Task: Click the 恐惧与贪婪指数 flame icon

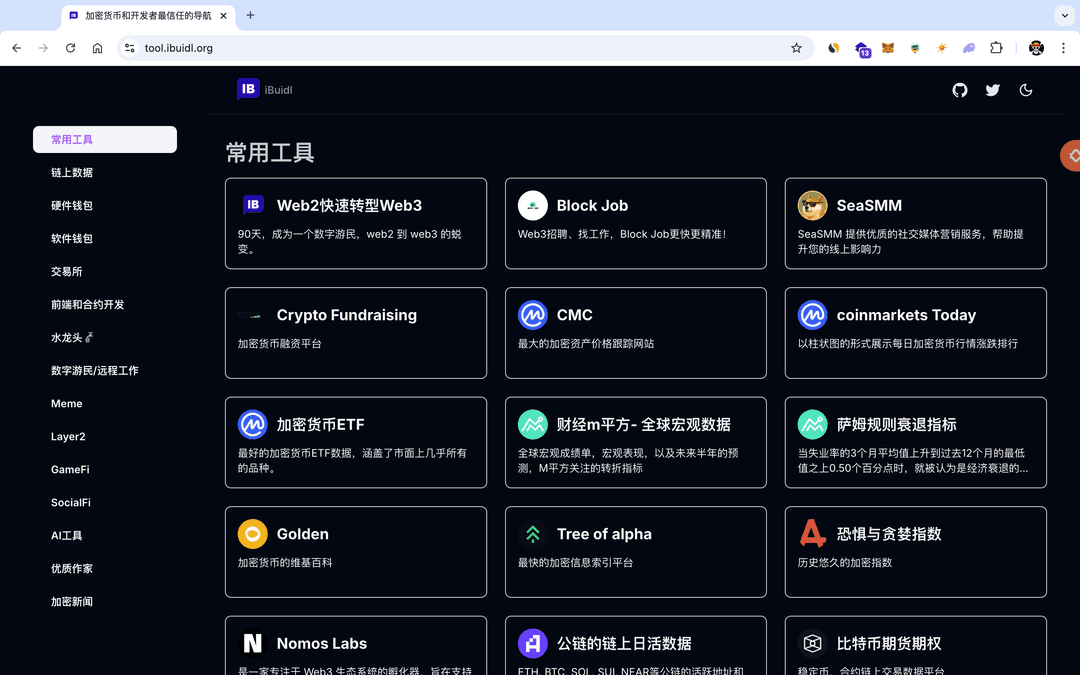Action: (x=812, y=533)
